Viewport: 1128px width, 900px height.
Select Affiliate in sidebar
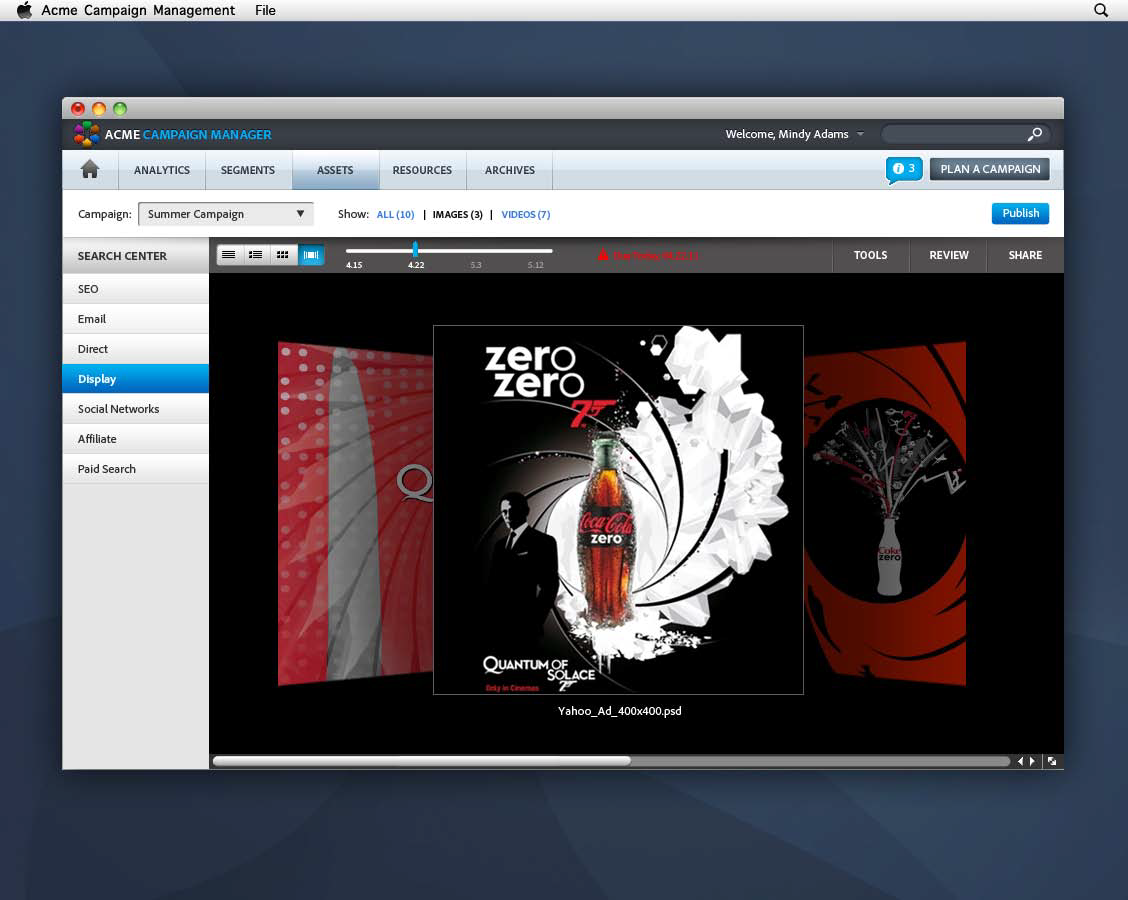click(x=136, y=439)
